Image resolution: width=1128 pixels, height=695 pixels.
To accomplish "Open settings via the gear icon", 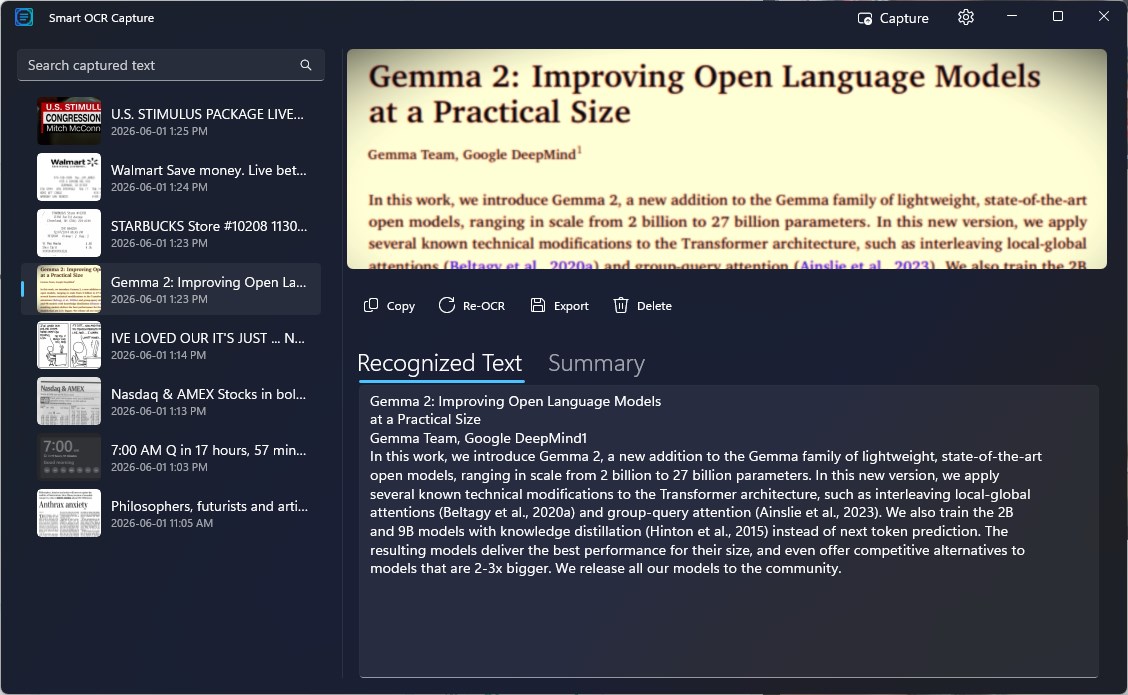I will 965,17.
